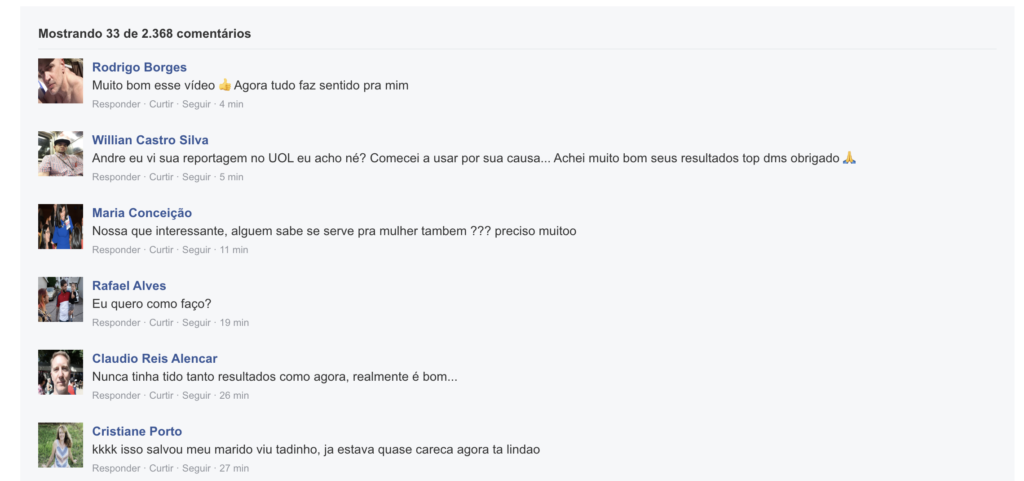Open Rodrigo Borges name link
Viewport: 1024px width, 481px height.
coord(139,67)
